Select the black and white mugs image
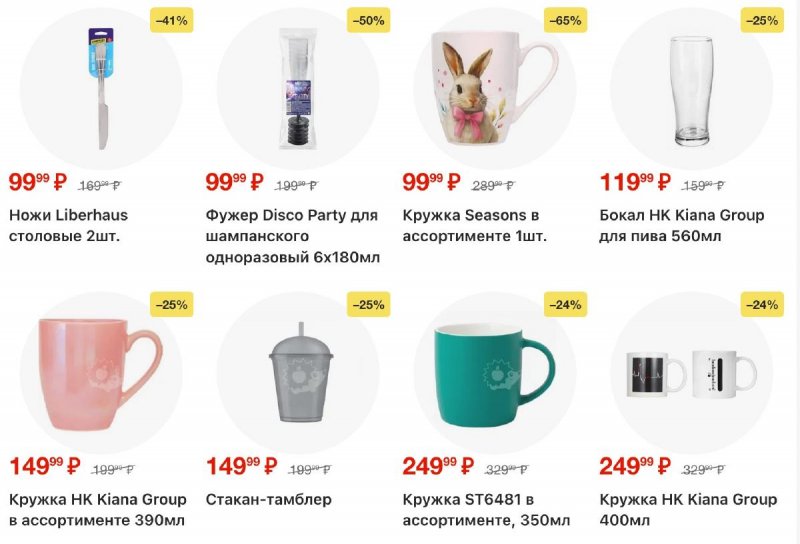This screenshot has width=800, height=544. click(690, 372)
